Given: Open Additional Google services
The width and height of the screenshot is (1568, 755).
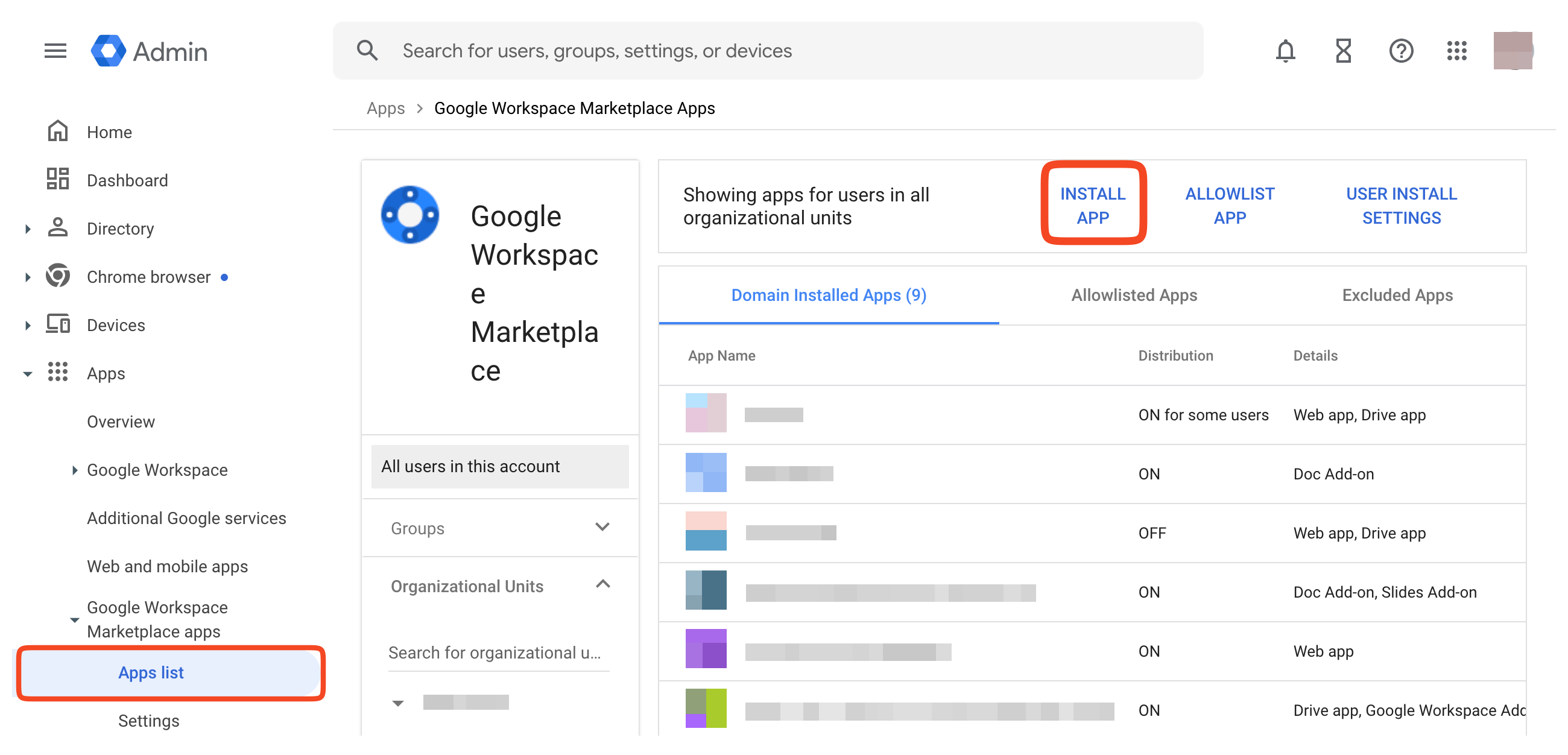Looking at the screenshot, I should [186, 518].
